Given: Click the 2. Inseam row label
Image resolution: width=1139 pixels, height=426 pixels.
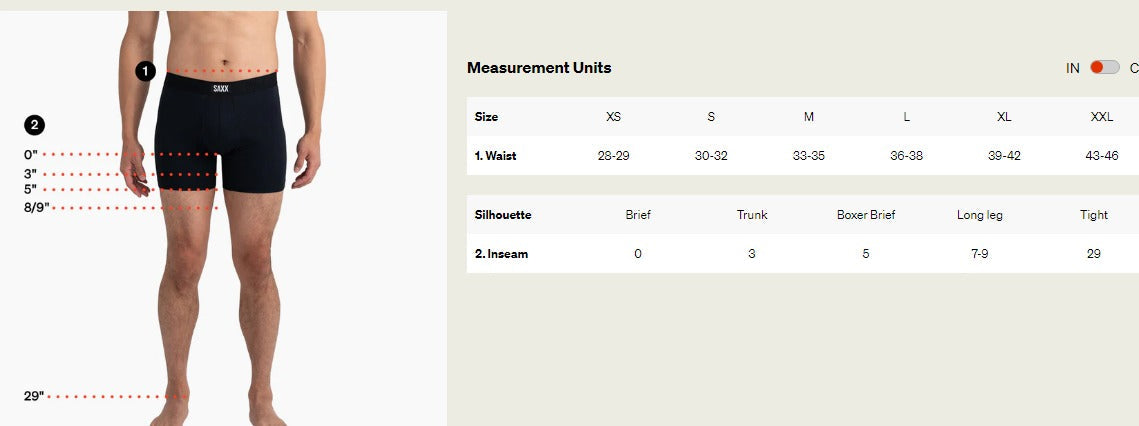Looking at the screenshot, I should coord(501,254).
